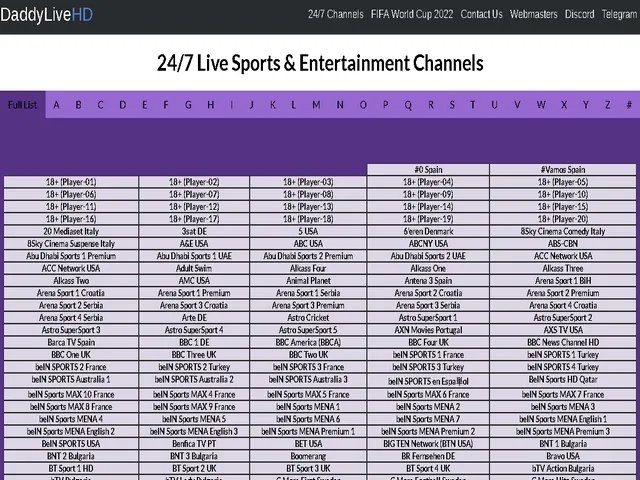The height and width of the screenshot is (480, 640).
Task: Open the 18+ (Player-01) channel
Action: click(71, 182)
